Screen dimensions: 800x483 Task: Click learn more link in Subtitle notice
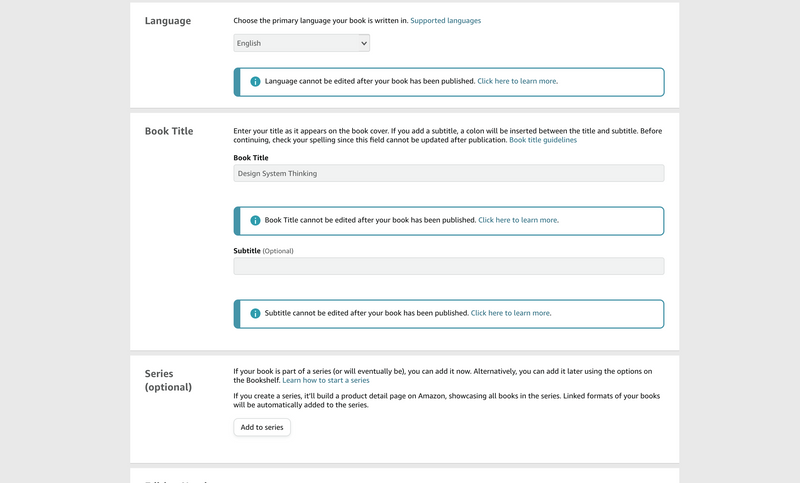(511, 313)
